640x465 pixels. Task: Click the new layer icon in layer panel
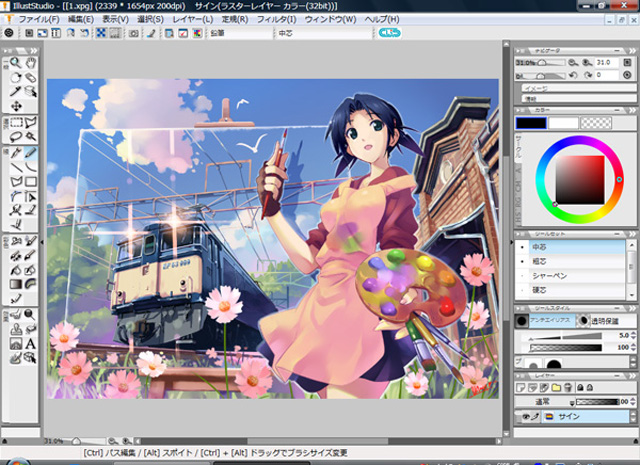click(520, 387)
